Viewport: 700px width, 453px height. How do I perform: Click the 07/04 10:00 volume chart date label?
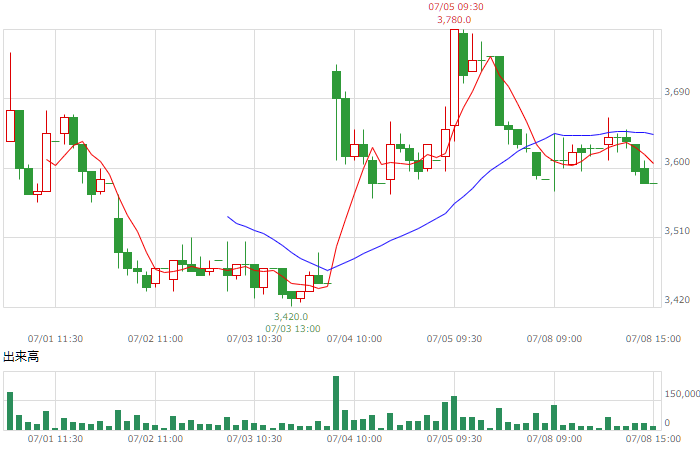point(354,439)
